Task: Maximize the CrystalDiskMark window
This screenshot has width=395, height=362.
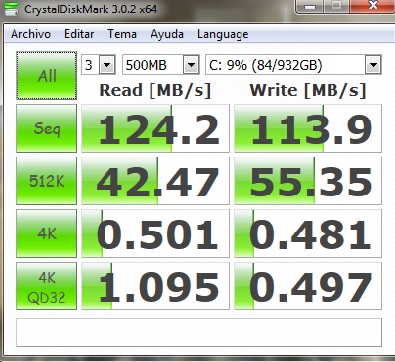Action: coord(337,6)
